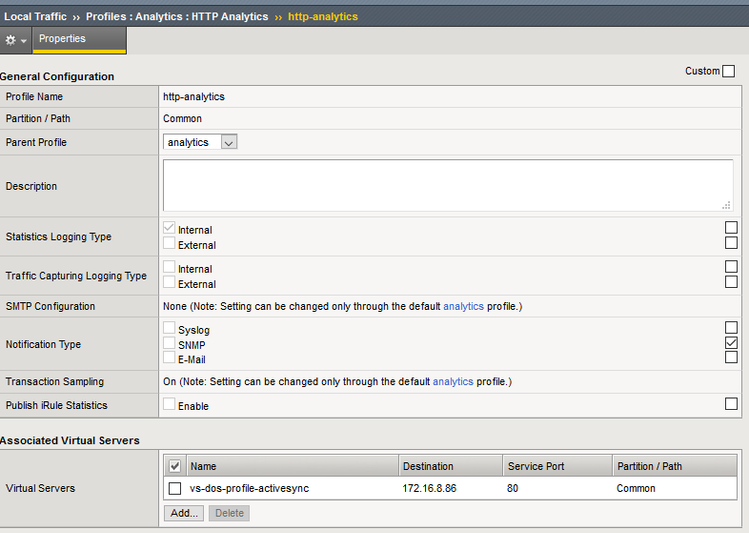Open analytics link in SMTP Configuration note
This screenshot has height=533, width=749.
pyautogui.click(x=463, y=306)
